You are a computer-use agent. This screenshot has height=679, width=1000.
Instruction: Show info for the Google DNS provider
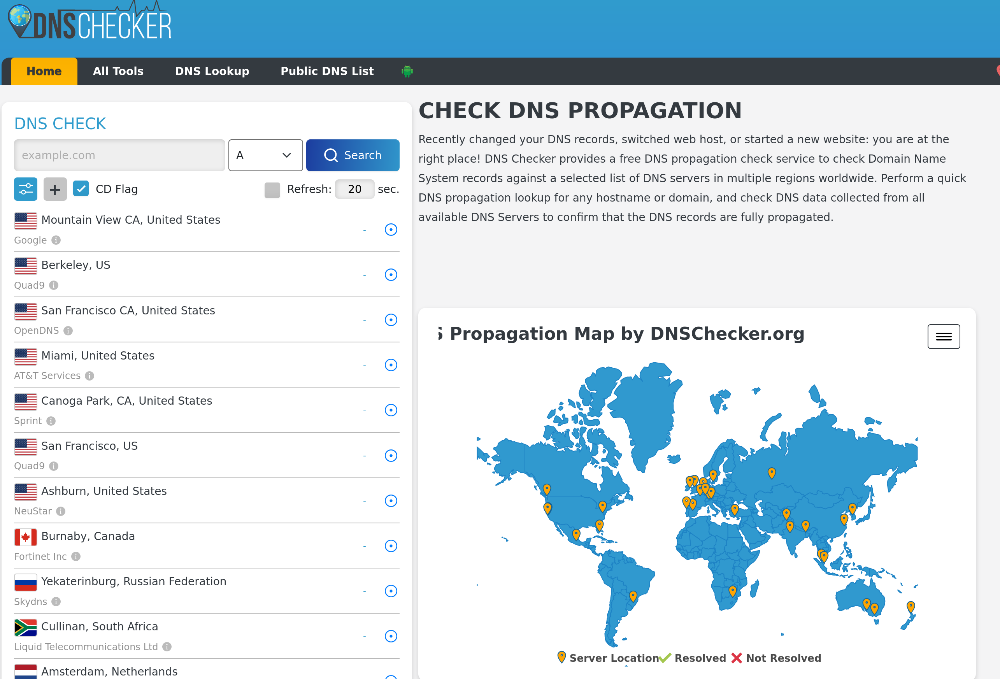[56, 240]
